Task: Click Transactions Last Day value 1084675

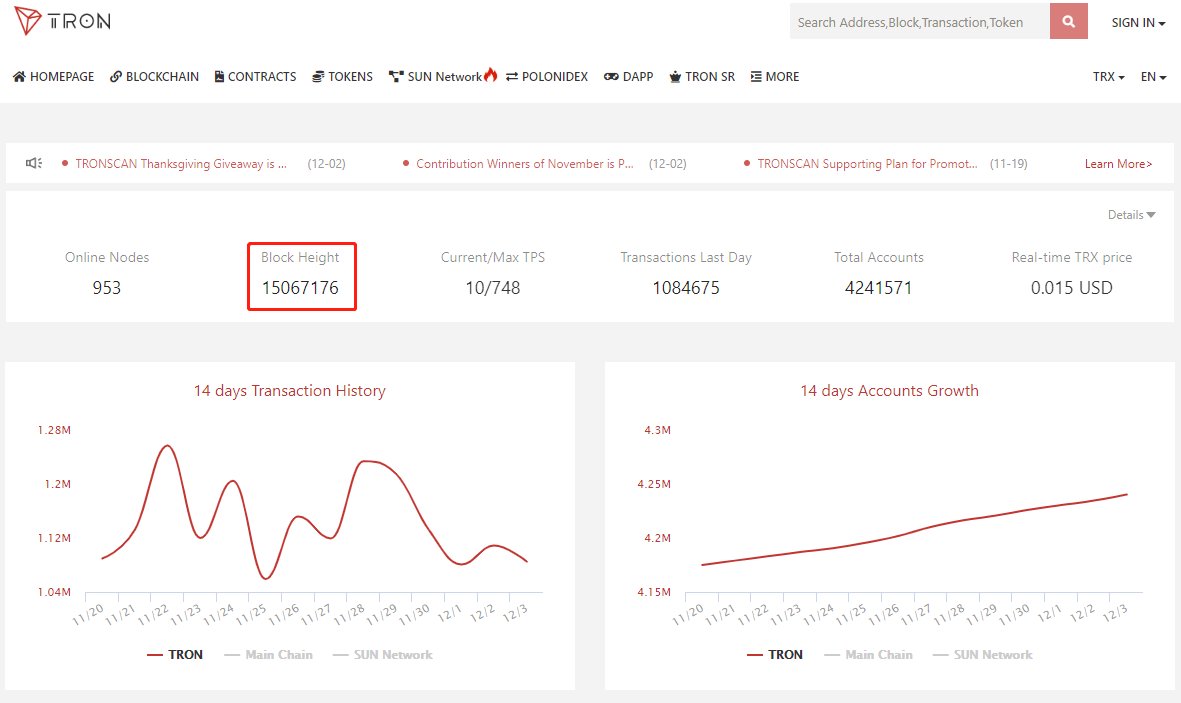Action: 686,288
